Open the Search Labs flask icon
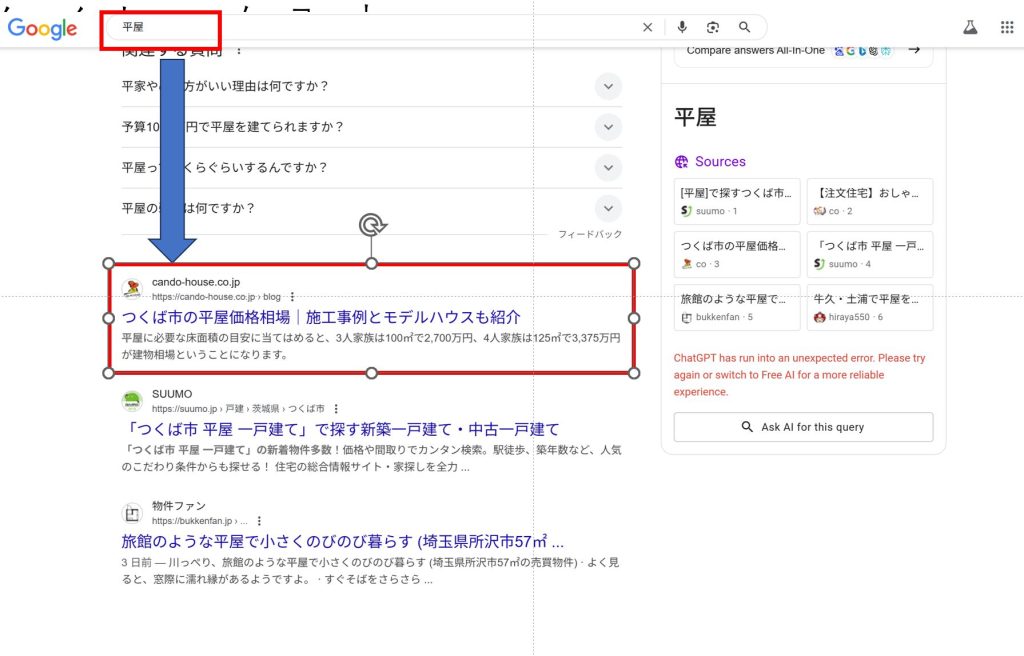 pyautogui.click(x=970, y=27)
